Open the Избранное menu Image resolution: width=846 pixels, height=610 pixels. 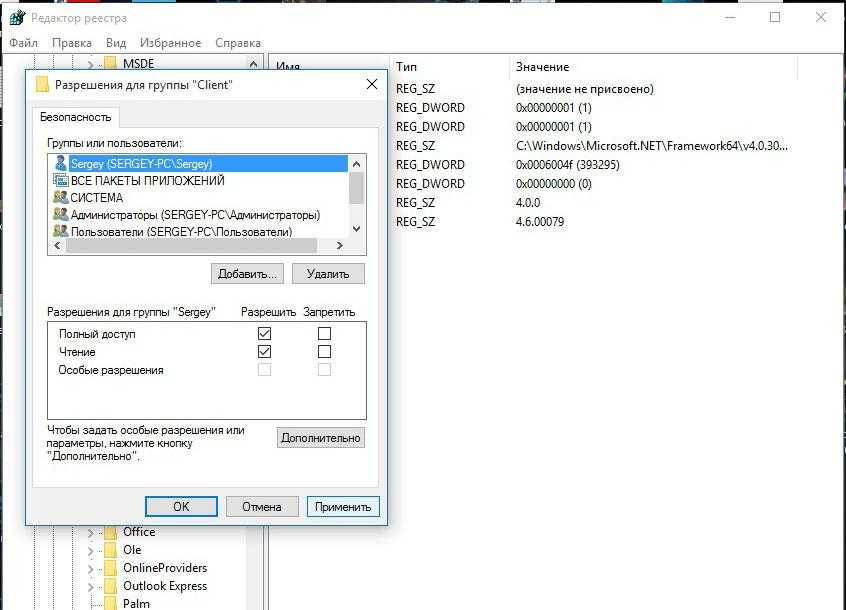[x=170, y=43]
